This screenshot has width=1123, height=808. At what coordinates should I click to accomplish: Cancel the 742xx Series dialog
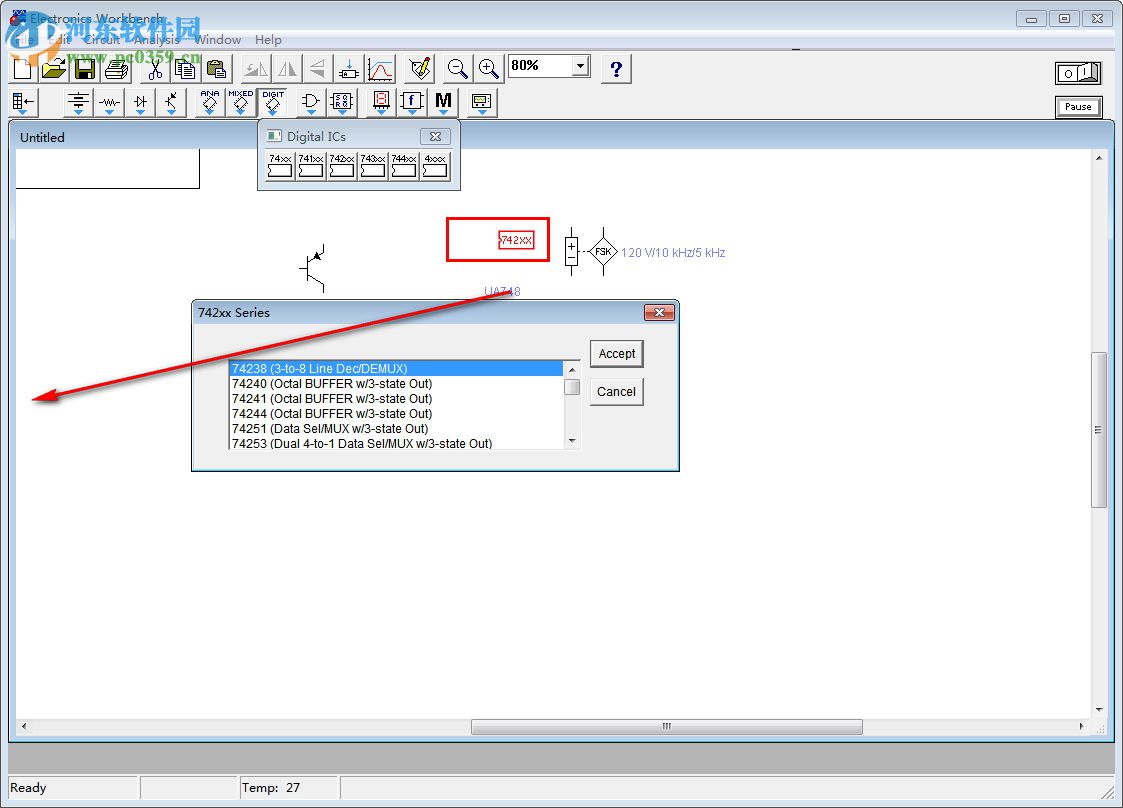point(617,391)
